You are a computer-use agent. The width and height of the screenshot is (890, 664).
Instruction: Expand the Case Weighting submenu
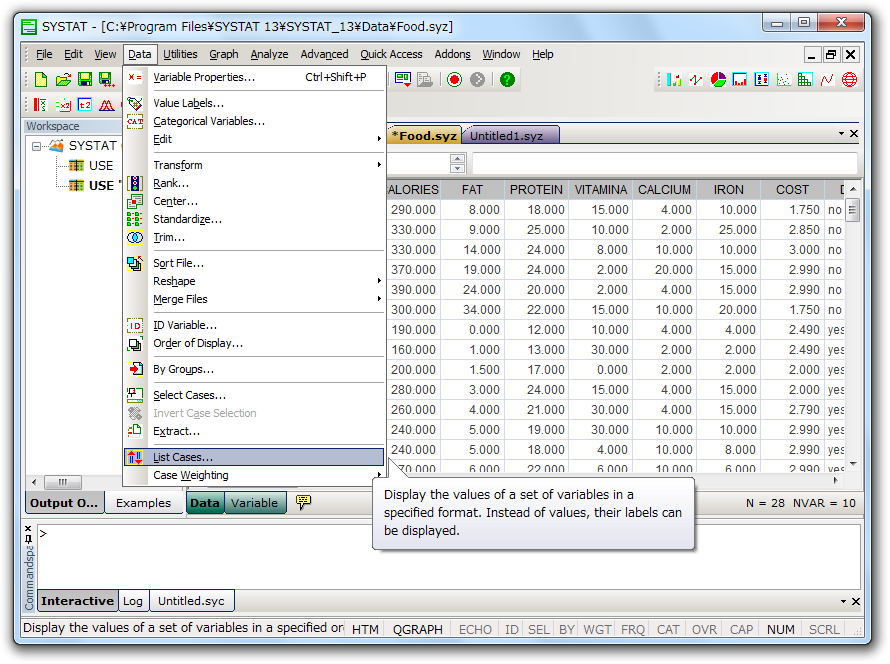[254, 476]
